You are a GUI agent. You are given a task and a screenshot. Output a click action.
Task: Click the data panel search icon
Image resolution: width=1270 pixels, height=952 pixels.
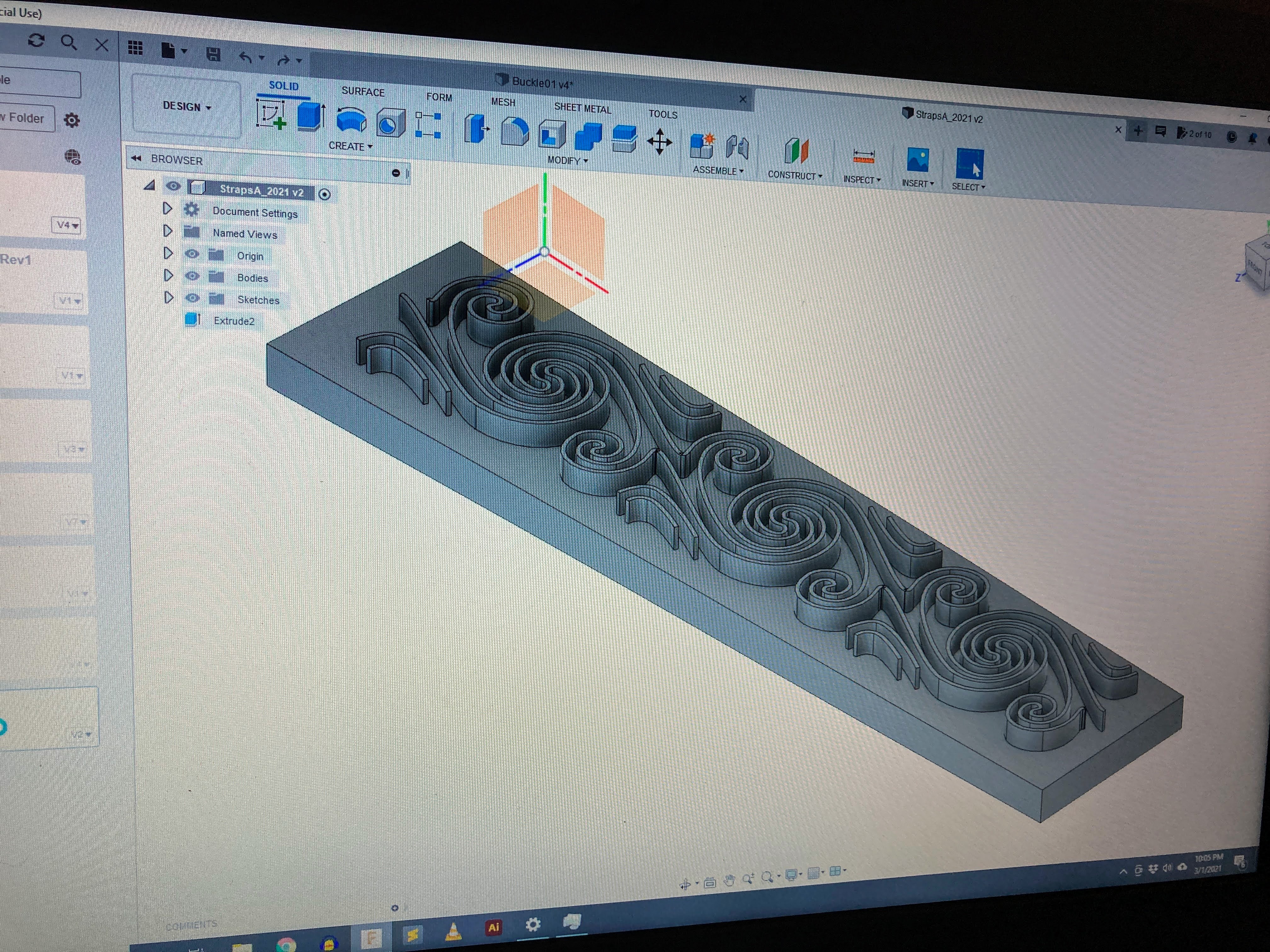(69, 42)
